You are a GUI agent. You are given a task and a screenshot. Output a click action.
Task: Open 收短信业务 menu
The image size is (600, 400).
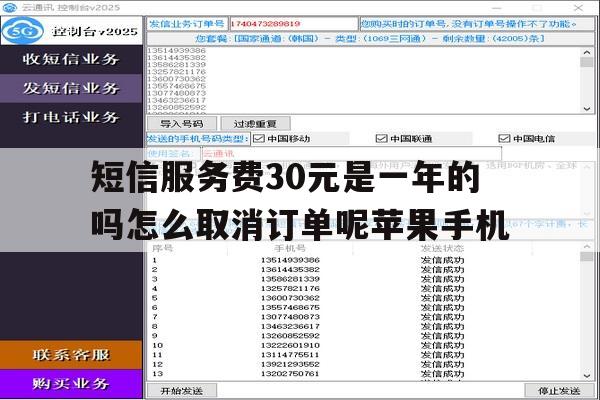[71, 59]
